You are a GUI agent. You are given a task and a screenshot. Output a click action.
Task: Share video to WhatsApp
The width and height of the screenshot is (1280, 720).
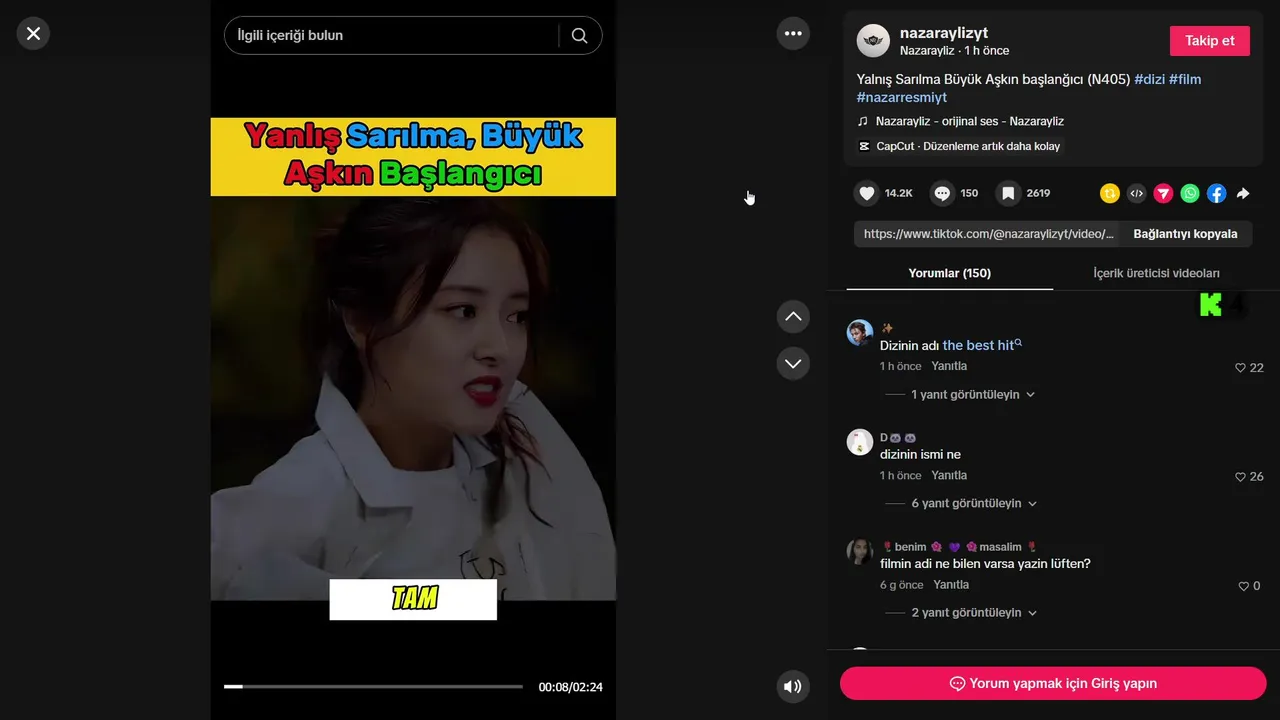click(x=1190, y=194)
